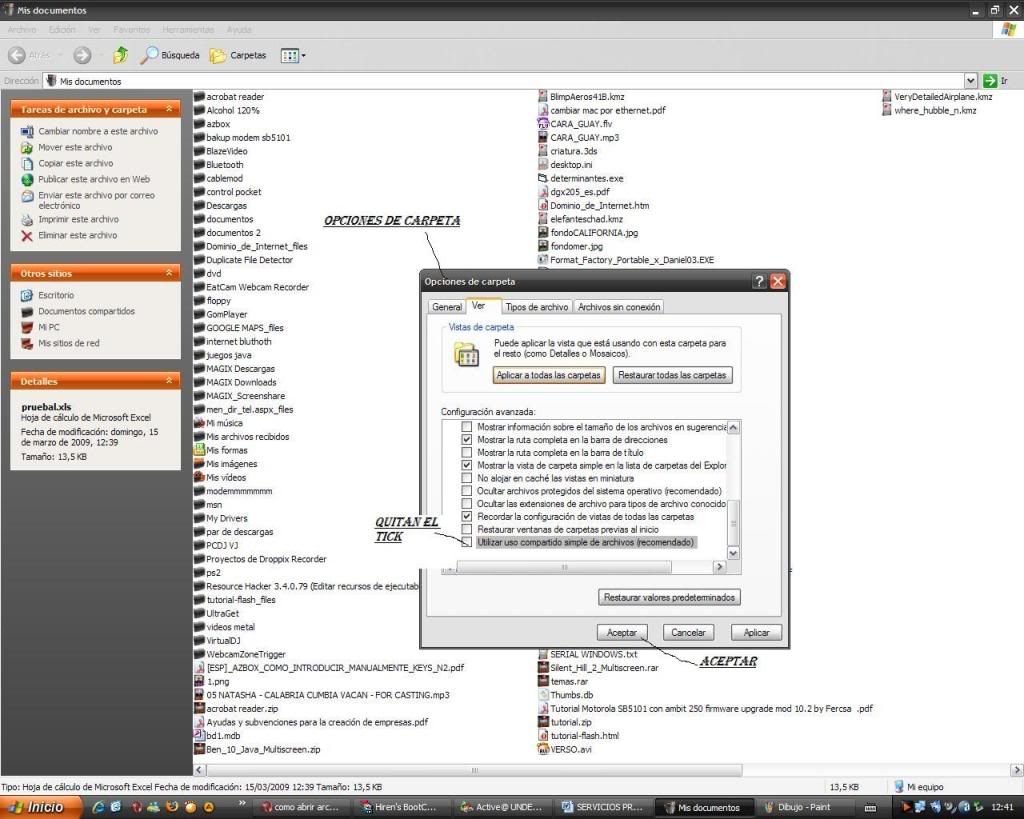
Task: Click advanced list horizontal scroll right arrow
Action: point(720,567)
